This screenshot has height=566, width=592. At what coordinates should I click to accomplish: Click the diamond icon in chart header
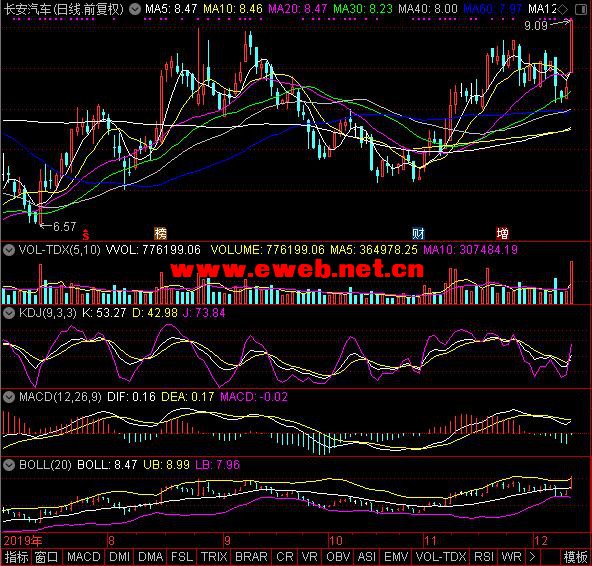[x=563, y=9]
